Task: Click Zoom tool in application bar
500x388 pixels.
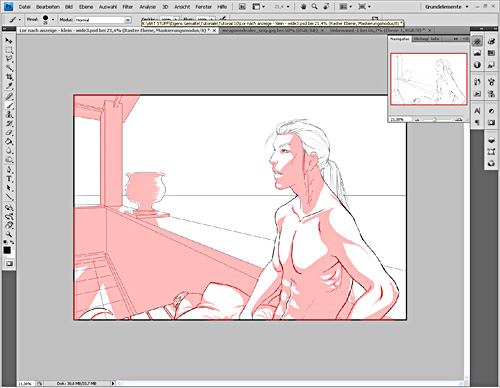Action: pos(314,7)
